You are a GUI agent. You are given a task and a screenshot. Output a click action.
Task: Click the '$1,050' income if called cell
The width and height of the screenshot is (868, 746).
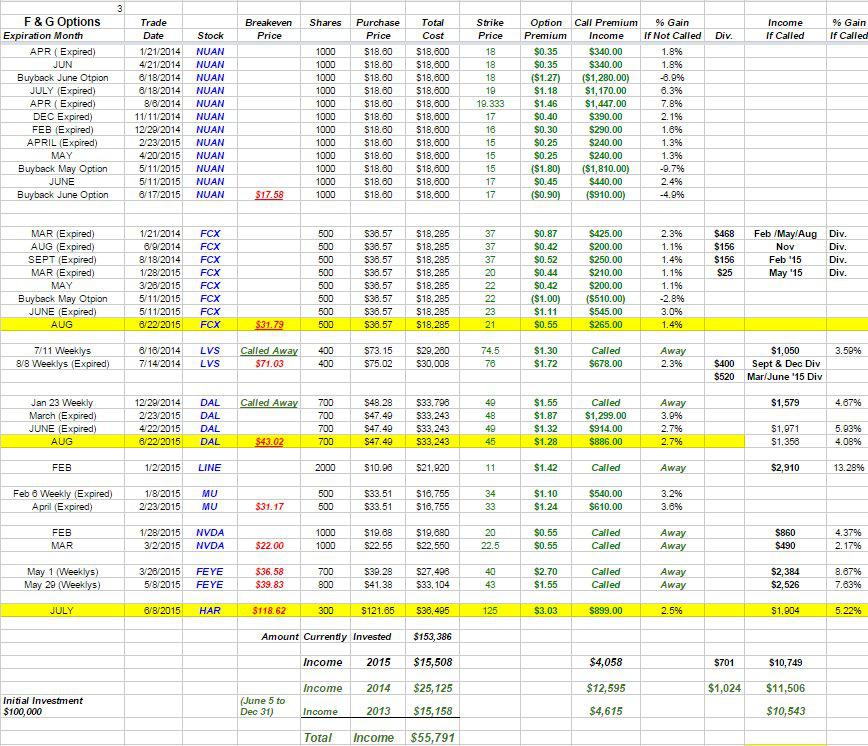pos(785,351)
